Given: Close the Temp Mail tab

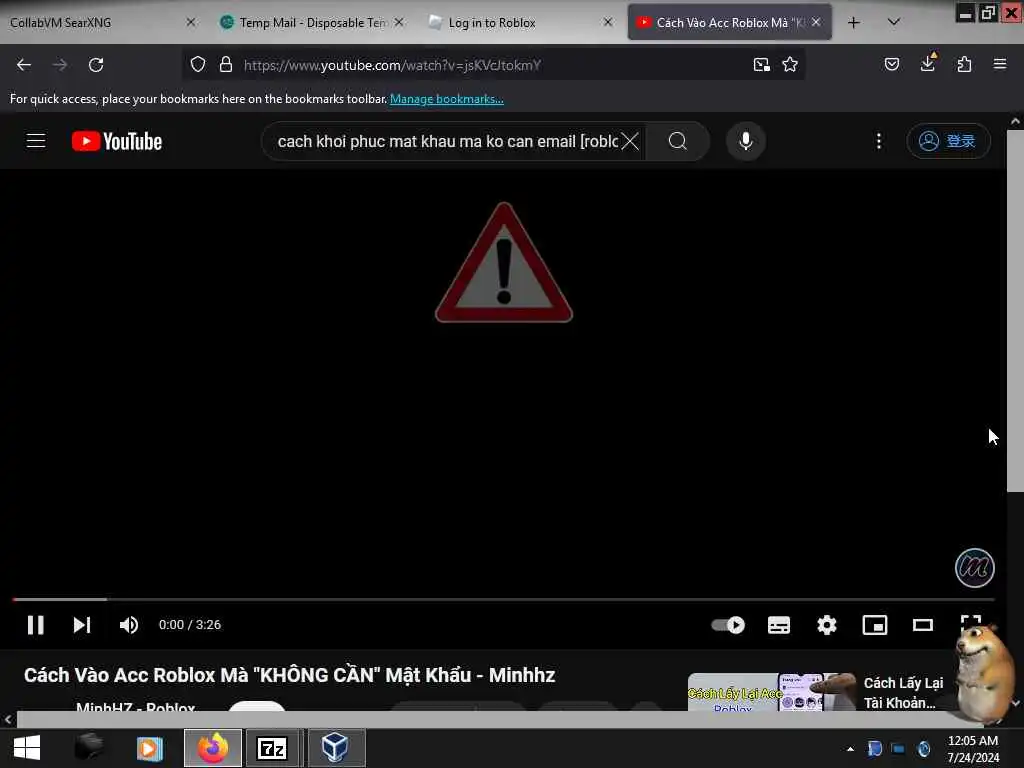Looking at the screenshot, I should (399, 22).
